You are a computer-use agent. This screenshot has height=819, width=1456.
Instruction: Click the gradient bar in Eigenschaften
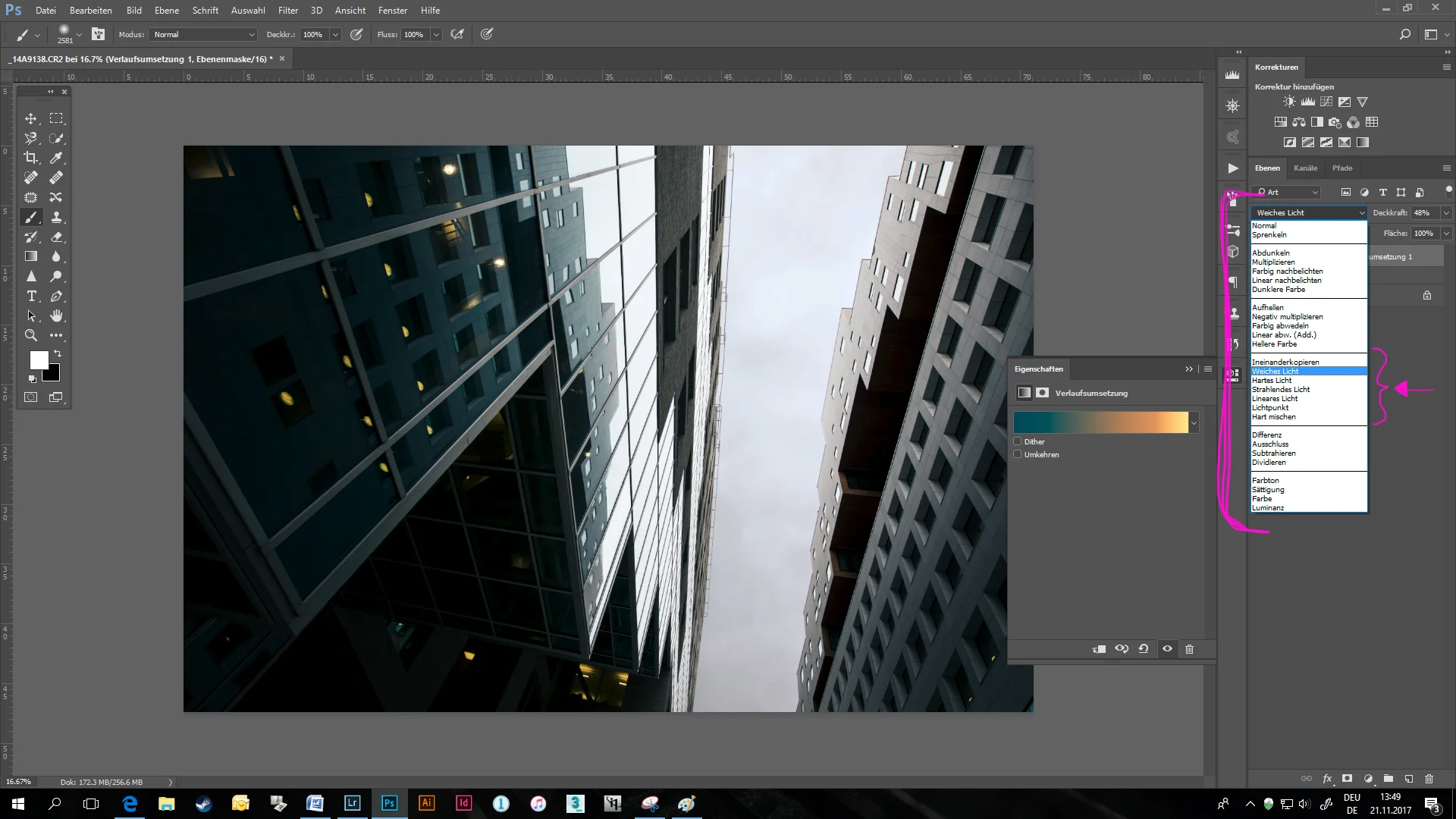click(1100, 423)
